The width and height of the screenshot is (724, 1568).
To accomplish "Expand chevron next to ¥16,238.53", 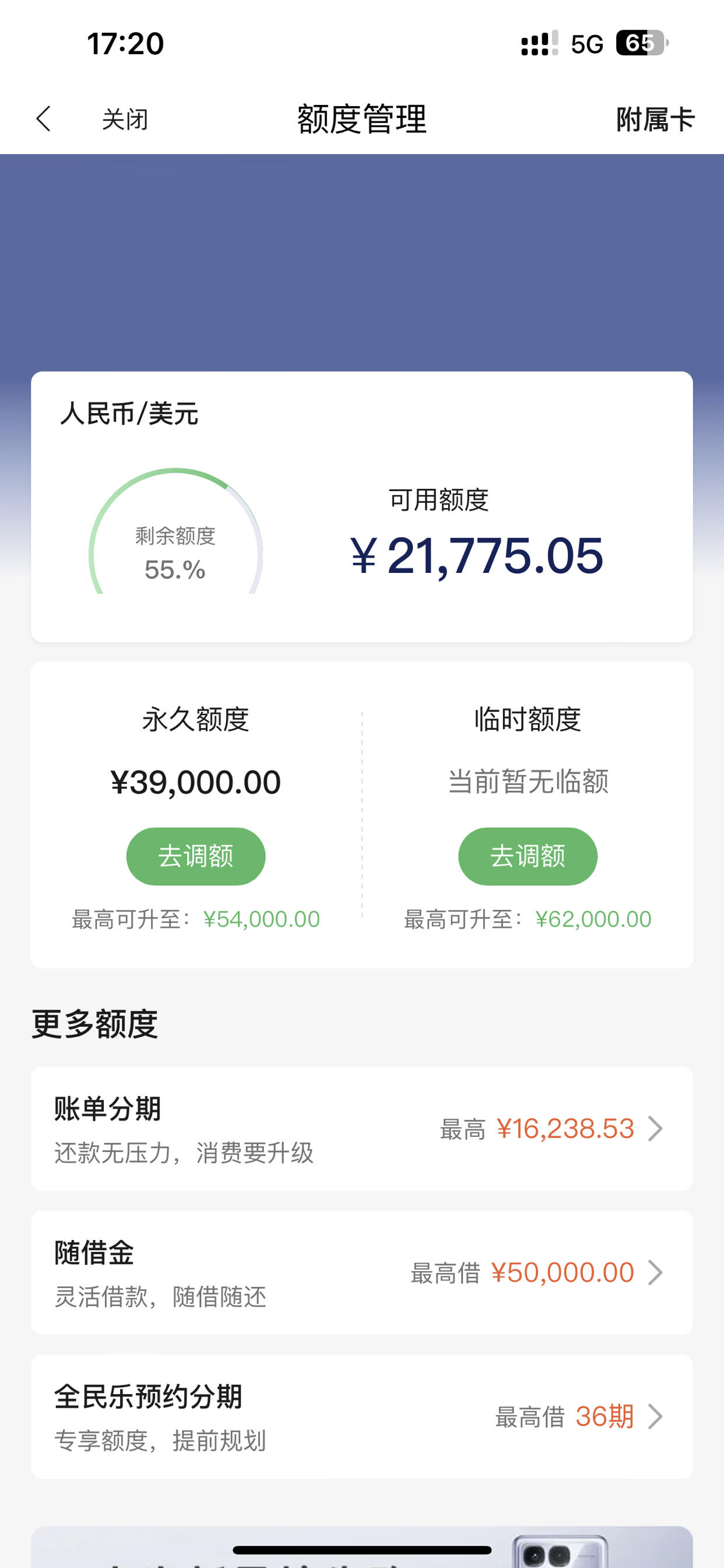I will [655, 1129].
